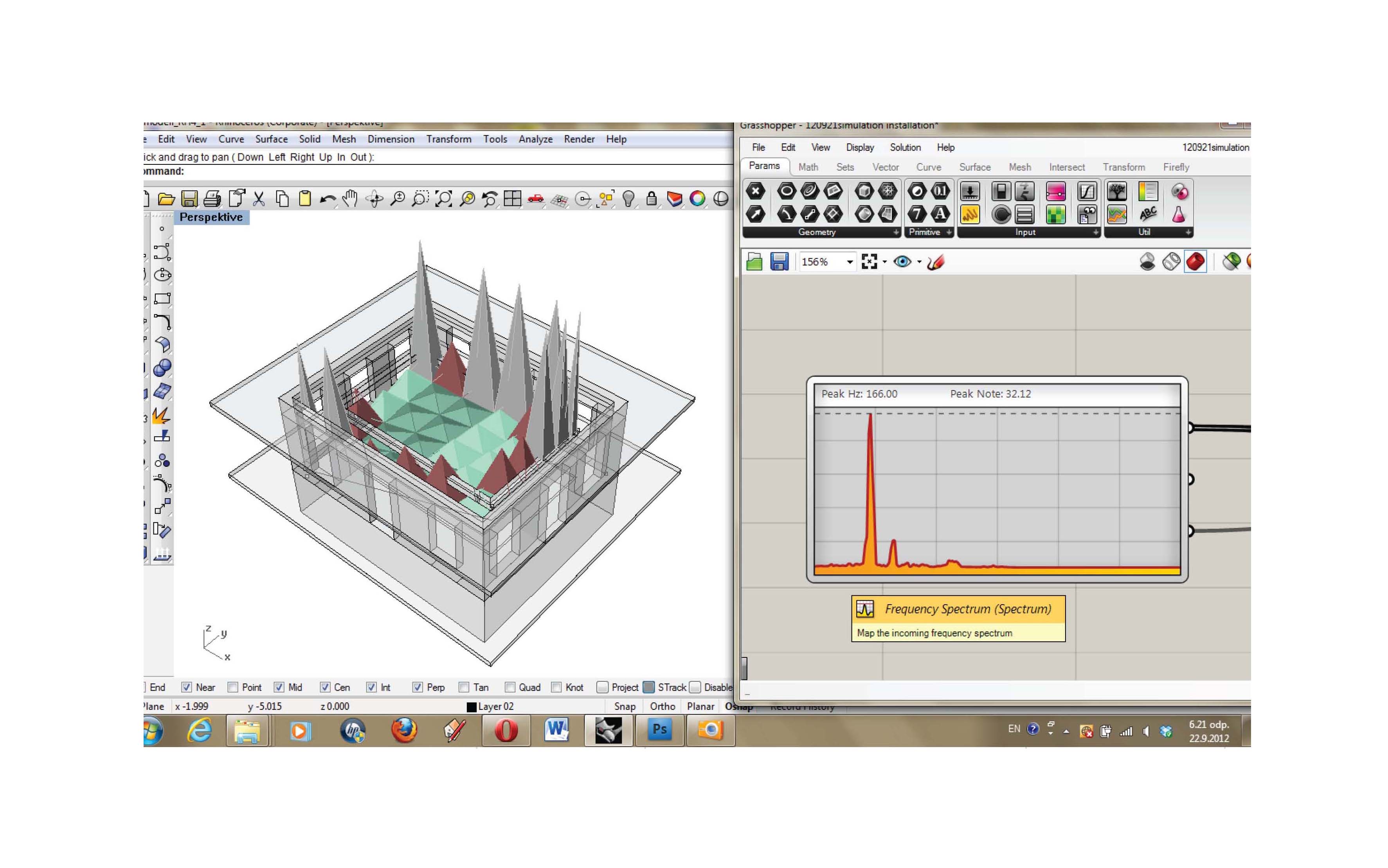Switch to the Firefly tab in Grasshopper
1388x868 pixels.
coord(1176,167)
